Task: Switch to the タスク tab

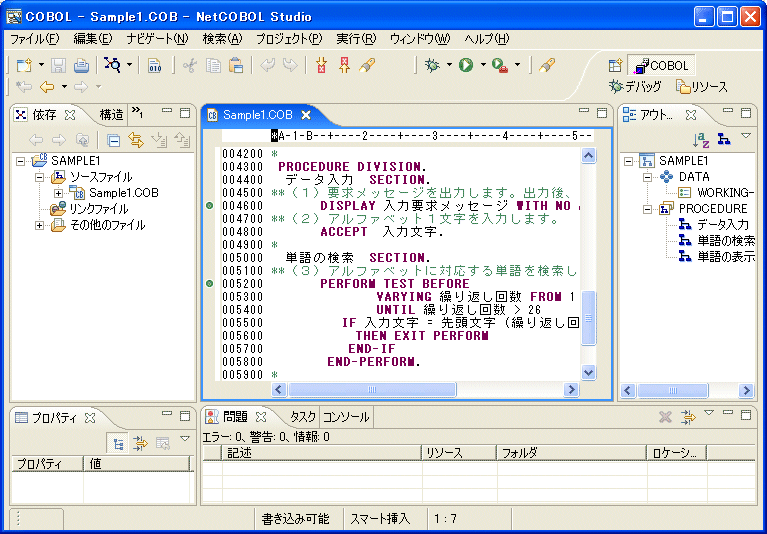Action: point(302,417)
